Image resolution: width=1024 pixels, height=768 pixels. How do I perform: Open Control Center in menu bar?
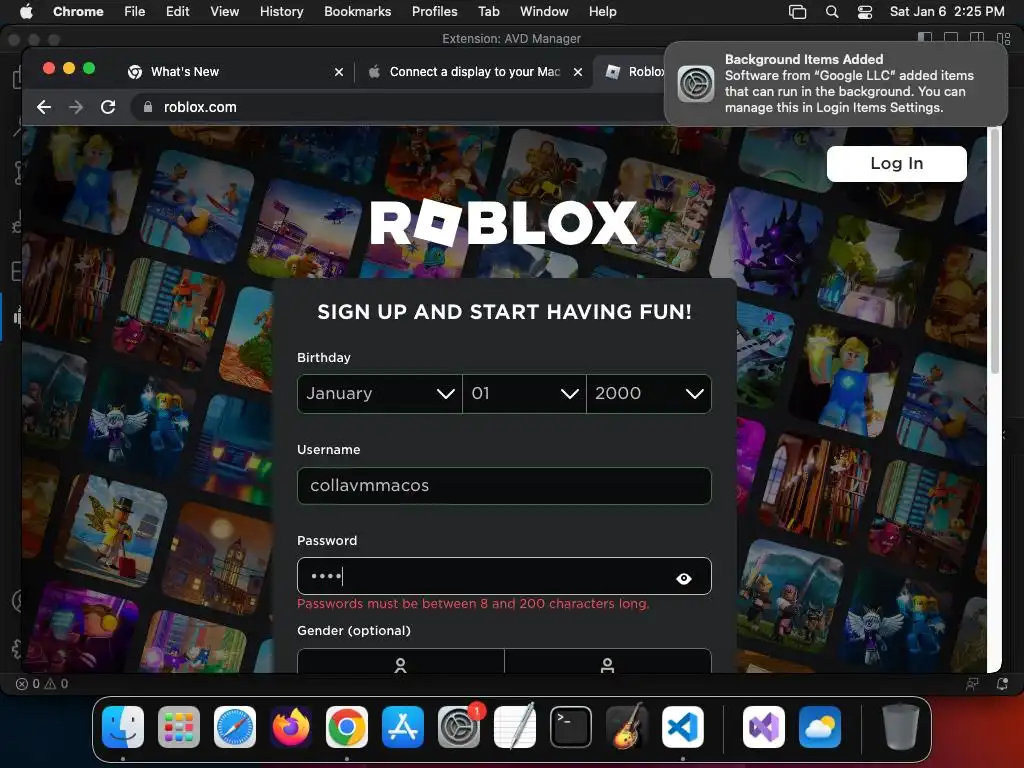tap(865, 12)
